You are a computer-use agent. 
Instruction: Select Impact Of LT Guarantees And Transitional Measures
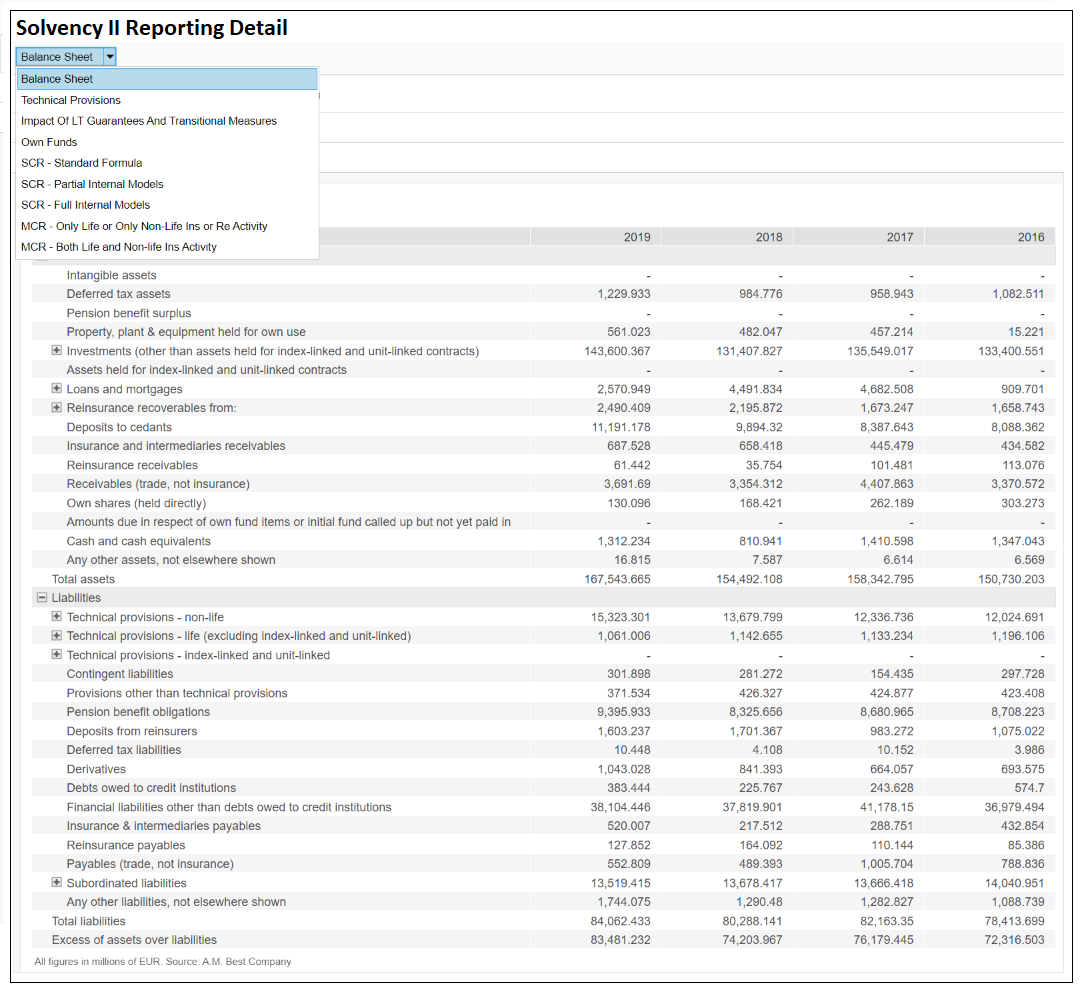point(148,120)
